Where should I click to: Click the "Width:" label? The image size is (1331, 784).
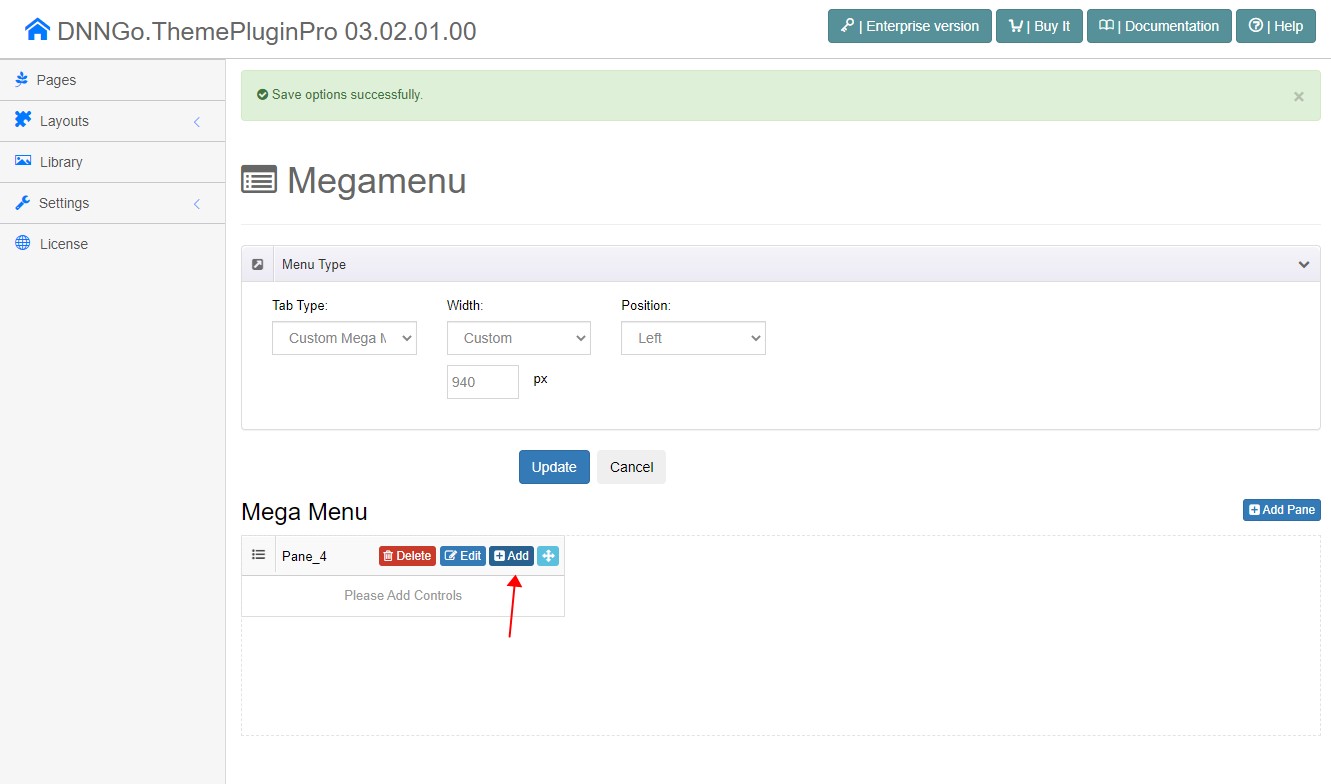coord(465,306)
